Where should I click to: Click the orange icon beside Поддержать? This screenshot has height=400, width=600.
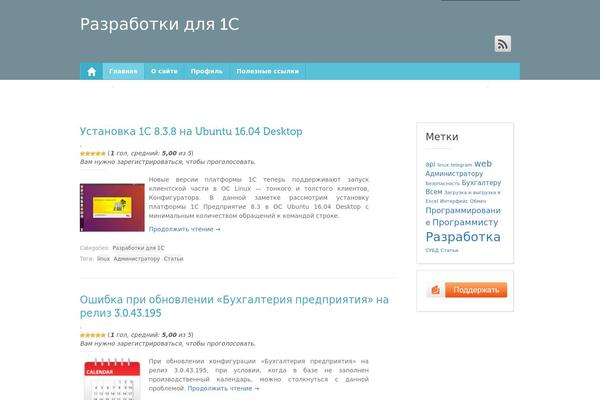[435, 290]
